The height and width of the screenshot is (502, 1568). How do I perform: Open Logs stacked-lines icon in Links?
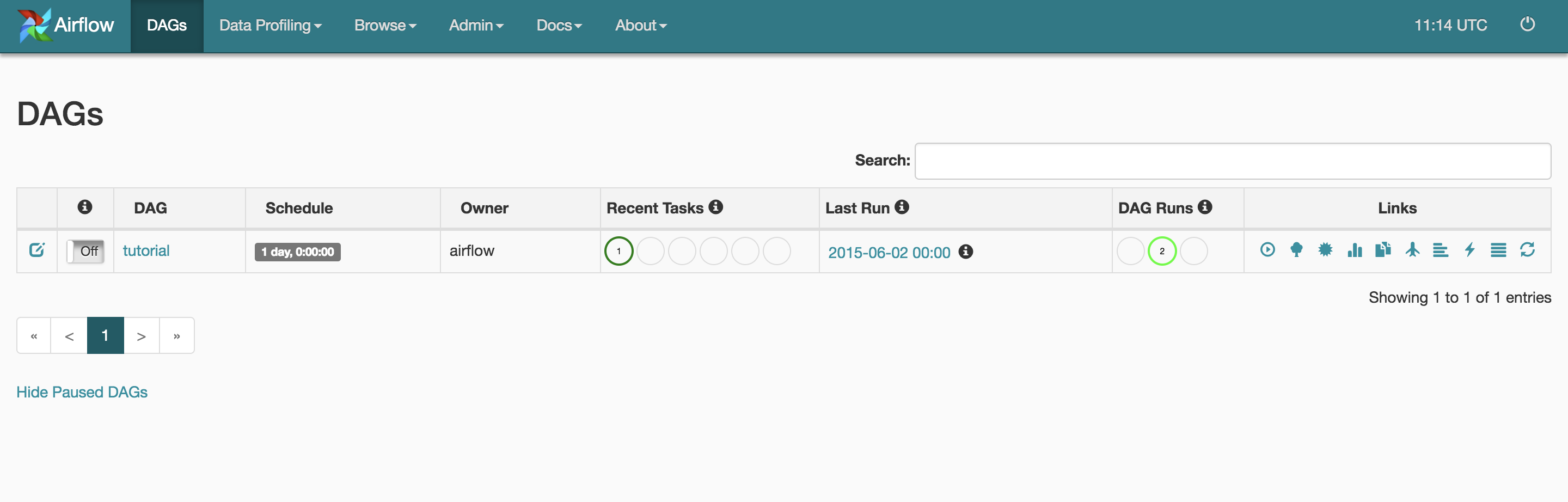(x=1498, y=249)
